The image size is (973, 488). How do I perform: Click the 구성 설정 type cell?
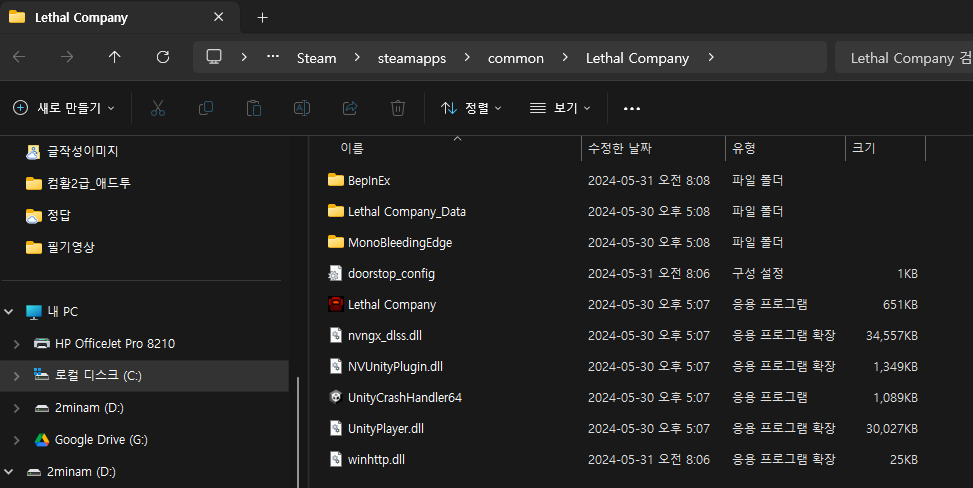[x=757, y=273]
